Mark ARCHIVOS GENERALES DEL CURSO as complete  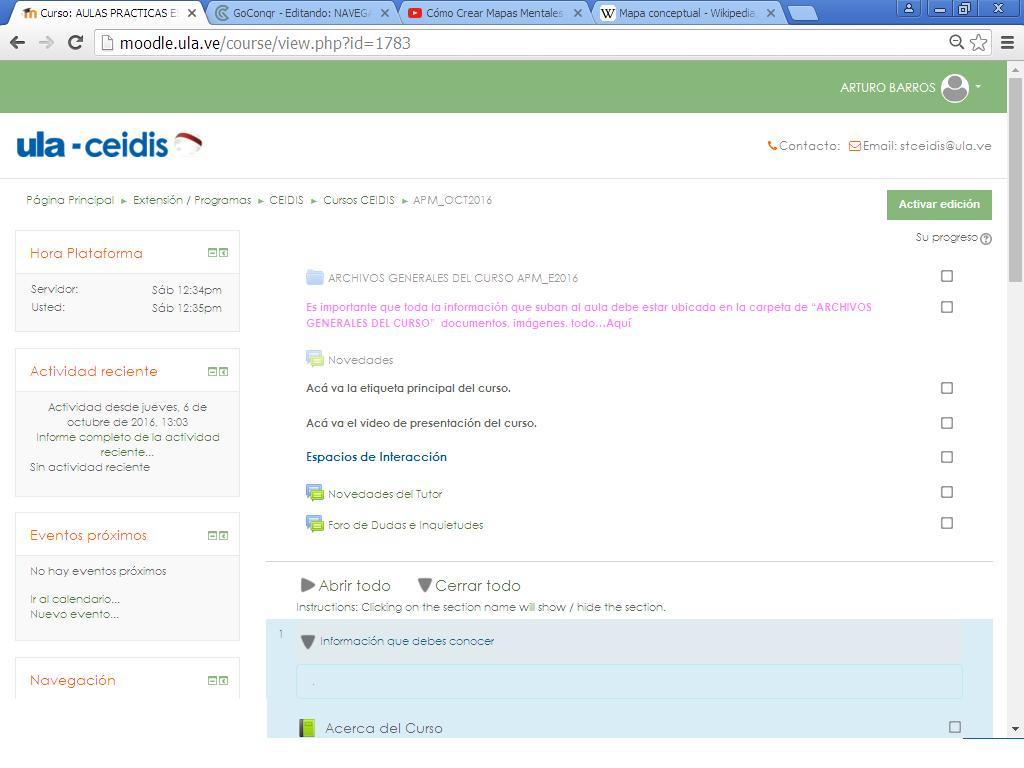point(947,276)
